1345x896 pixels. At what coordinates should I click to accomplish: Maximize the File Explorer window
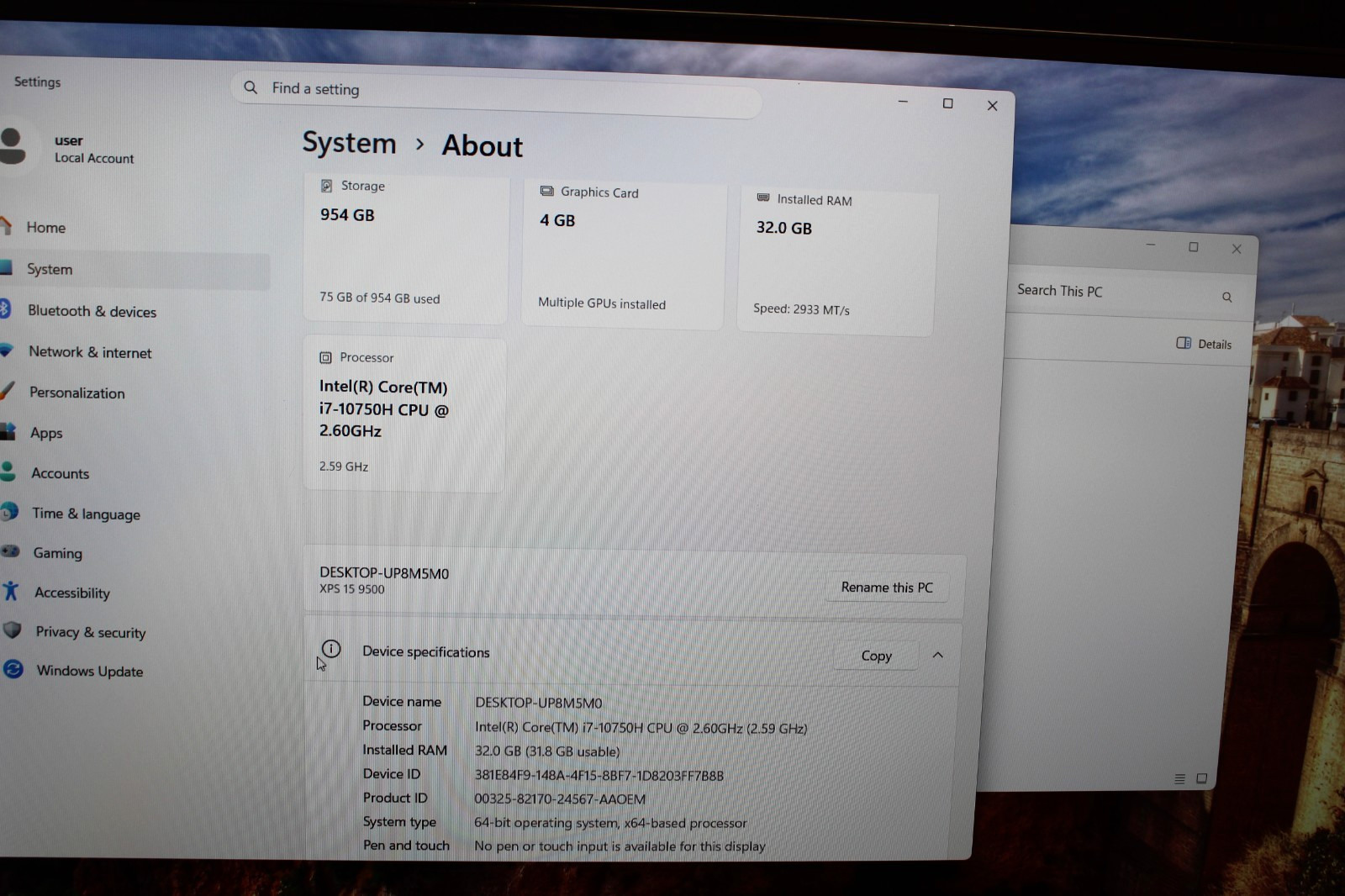[x=1193, y=246]
